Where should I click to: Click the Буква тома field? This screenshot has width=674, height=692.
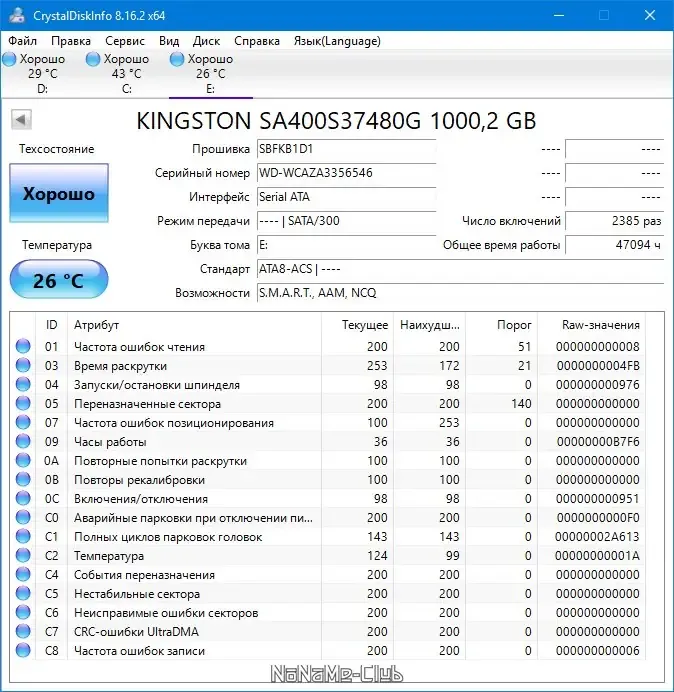pyautogui.click(x=346, y=245)
